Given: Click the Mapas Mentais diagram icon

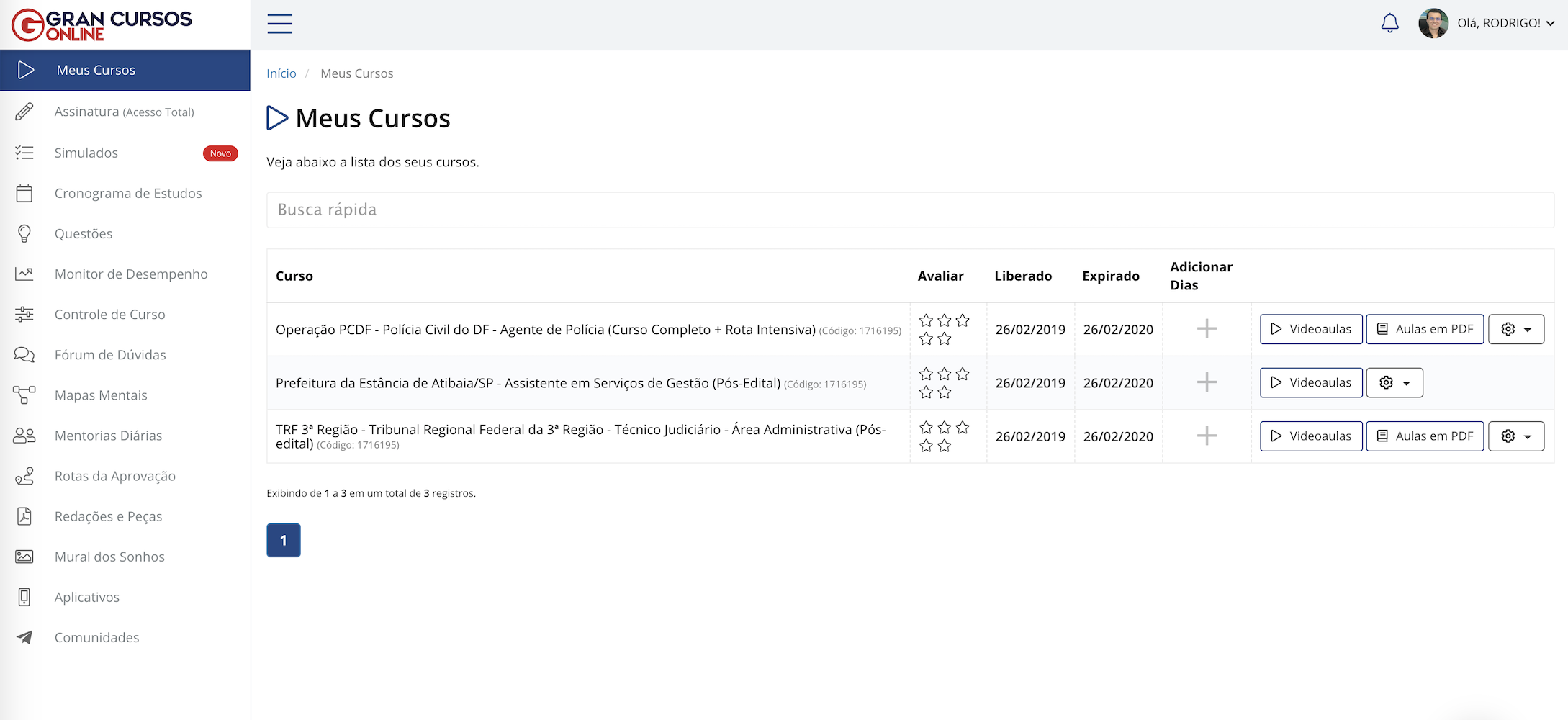Looking at the screenshot, I should pos(24,395).
